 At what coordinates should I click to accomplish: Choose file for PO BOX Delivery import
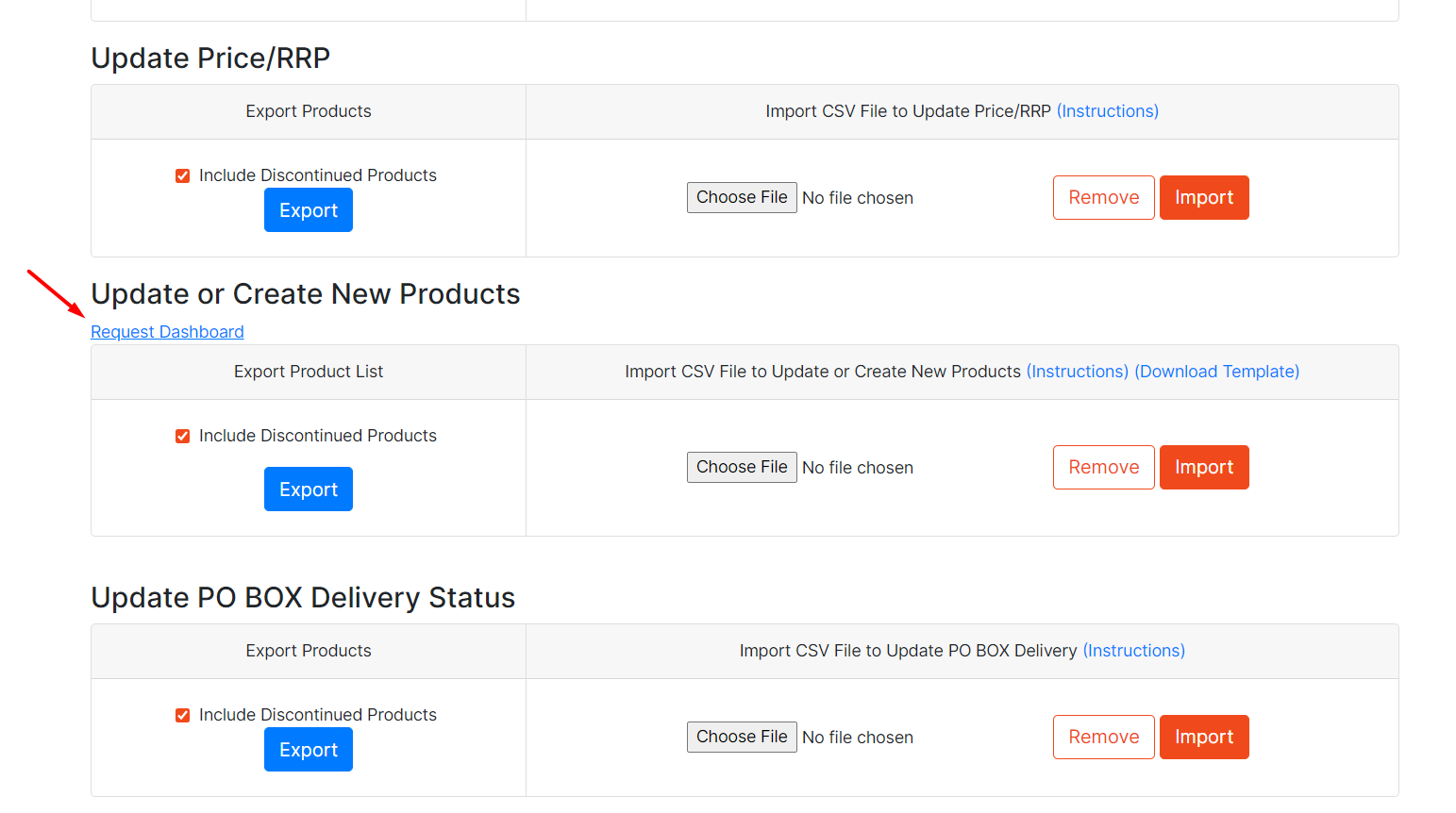point(742,738)
